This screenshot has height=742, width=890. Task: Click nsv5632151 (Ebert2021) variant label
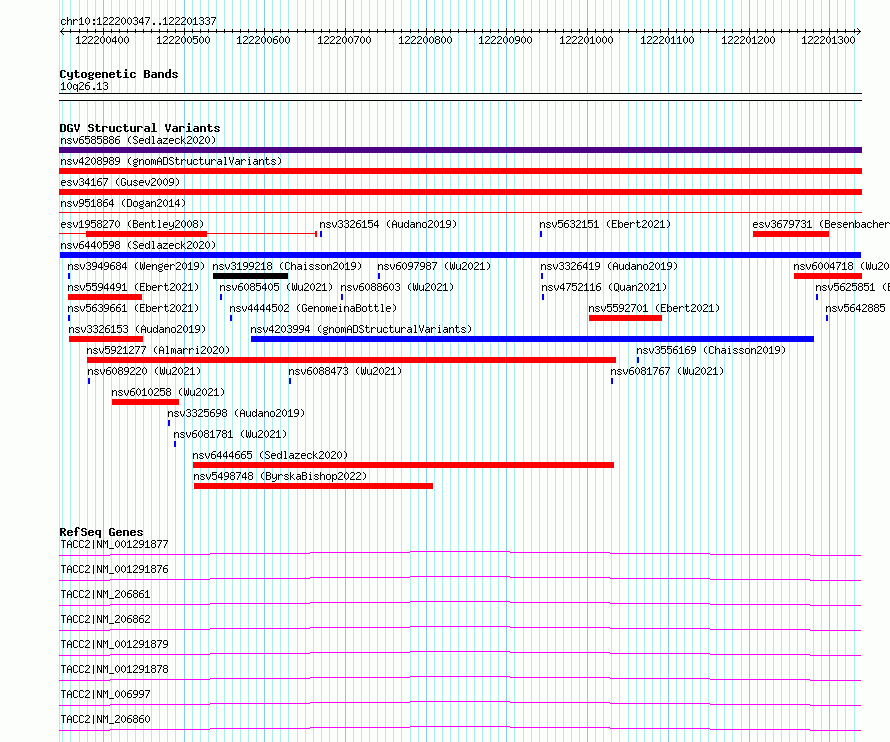click(x=605, y=224)
